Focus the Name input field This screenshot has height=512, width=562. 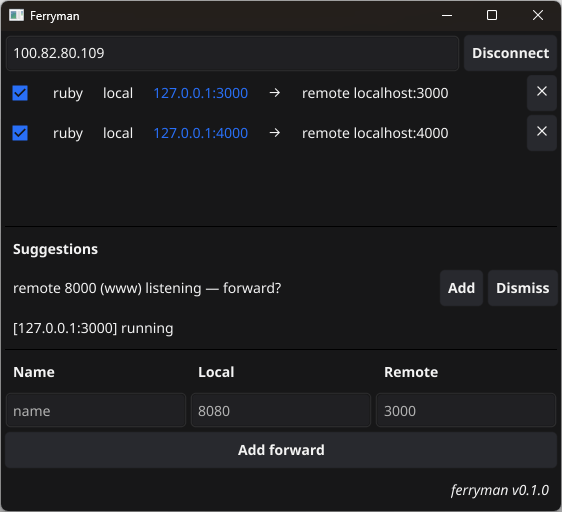point(96,410)
